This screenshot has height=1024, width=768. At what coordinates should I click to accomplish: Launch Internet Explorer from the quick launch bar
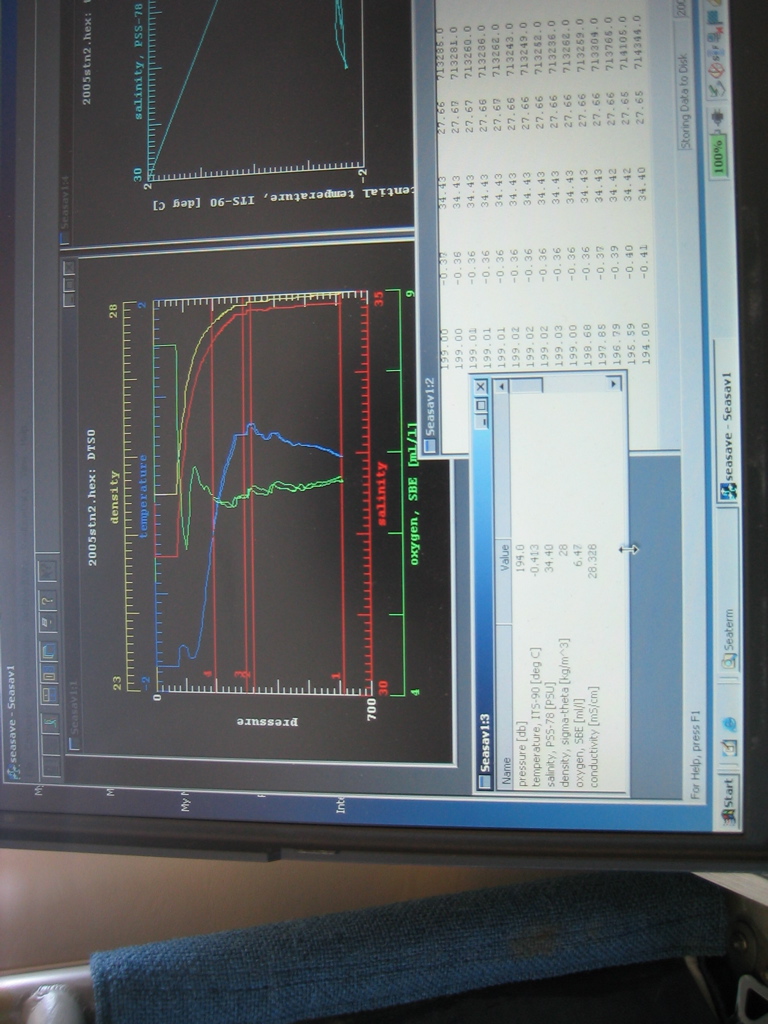(x=729, y=724)
